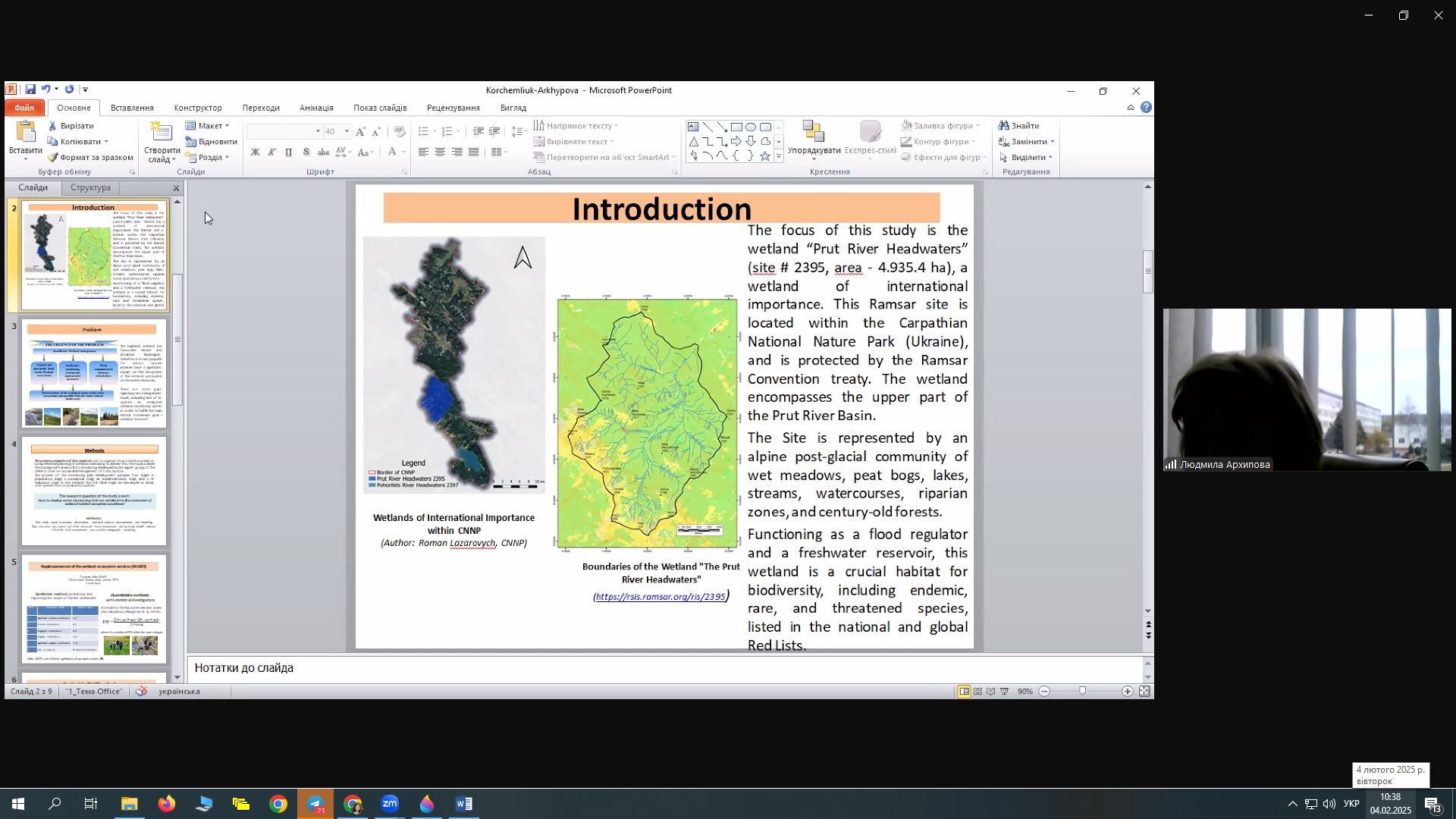
Task: Select the oval shape in shapes gallery
Action: pos(751,127)
